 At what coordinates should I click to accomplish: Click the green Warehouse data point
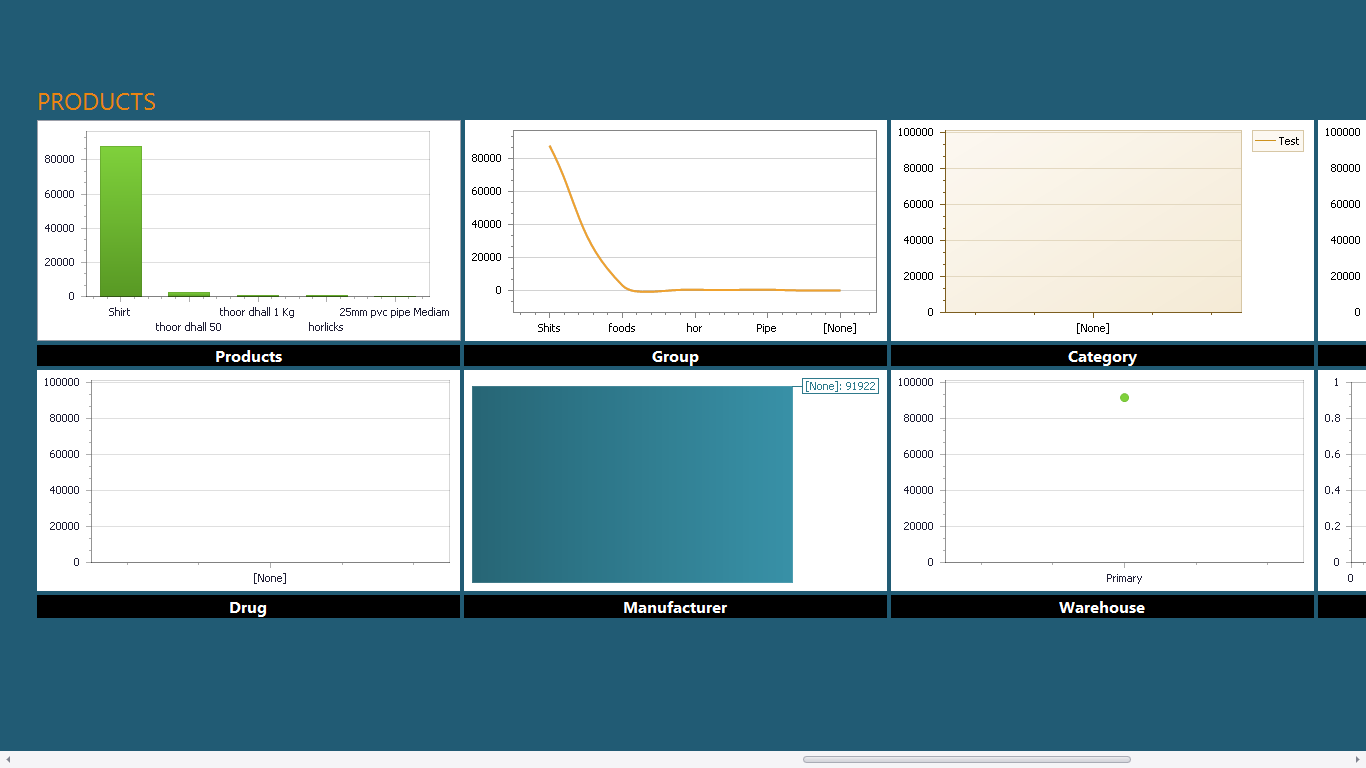point(1124,398)
